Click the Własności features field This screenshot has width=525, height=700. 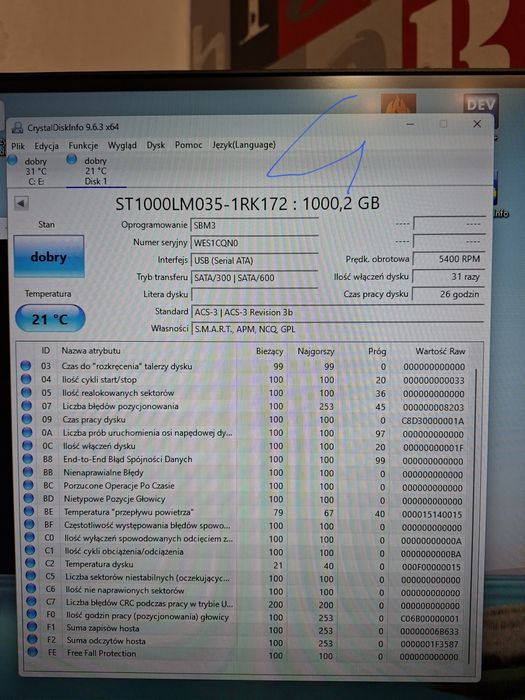(x=338, y=329)
